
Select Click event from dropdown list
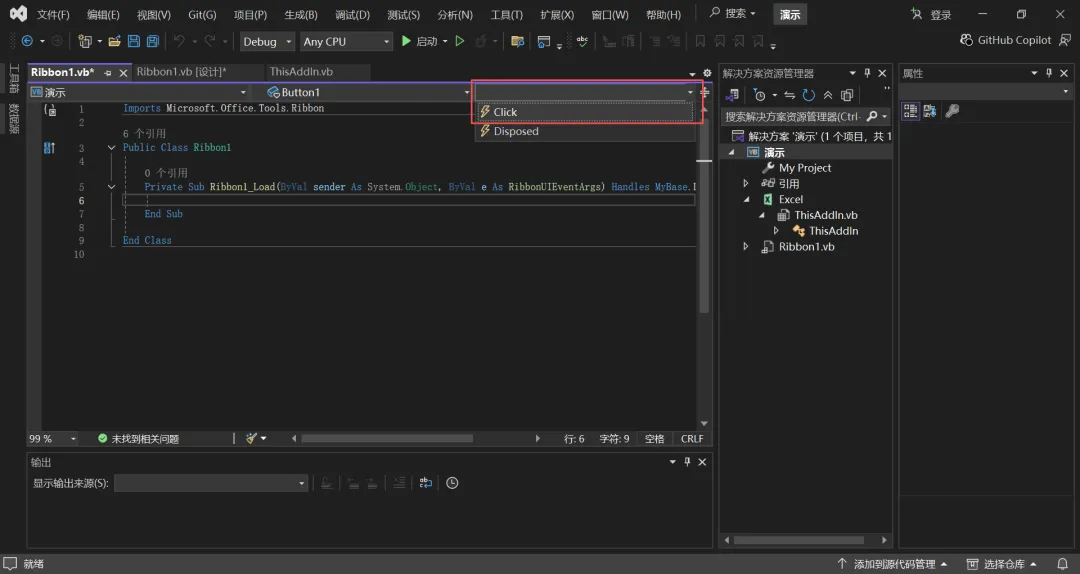point(505,112)
